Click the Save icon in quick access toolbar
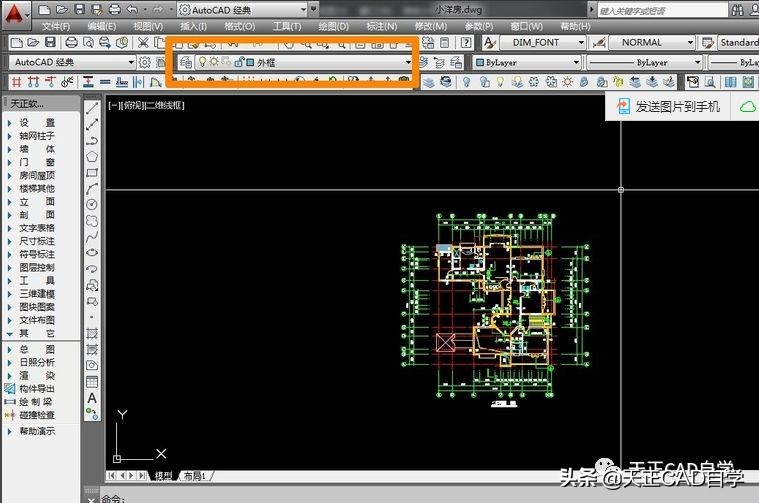 (x=79, y=9)
